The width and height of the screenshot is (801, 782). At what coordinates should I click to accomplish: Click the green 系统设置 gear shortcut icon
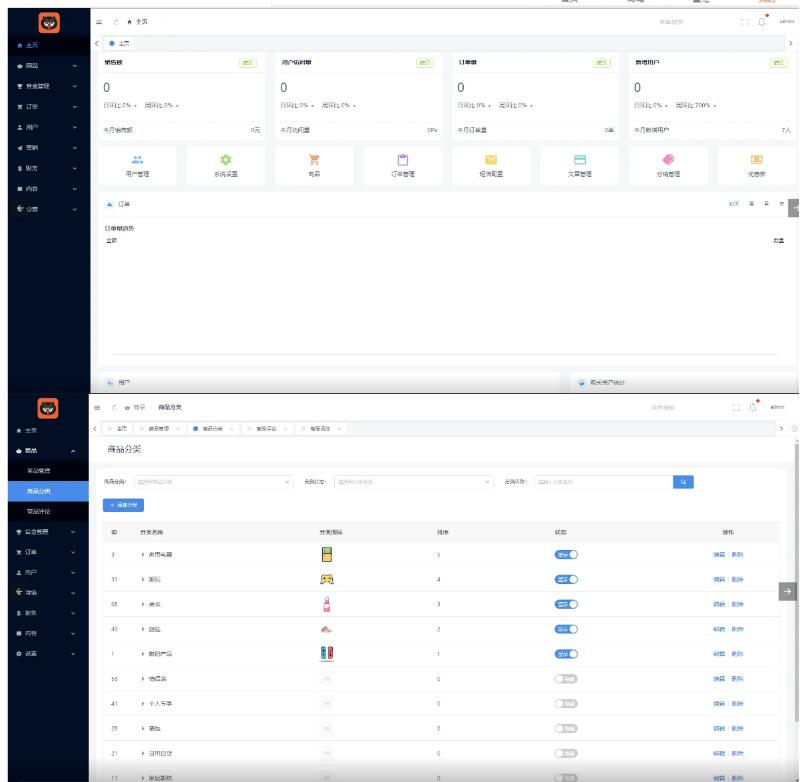226,159
